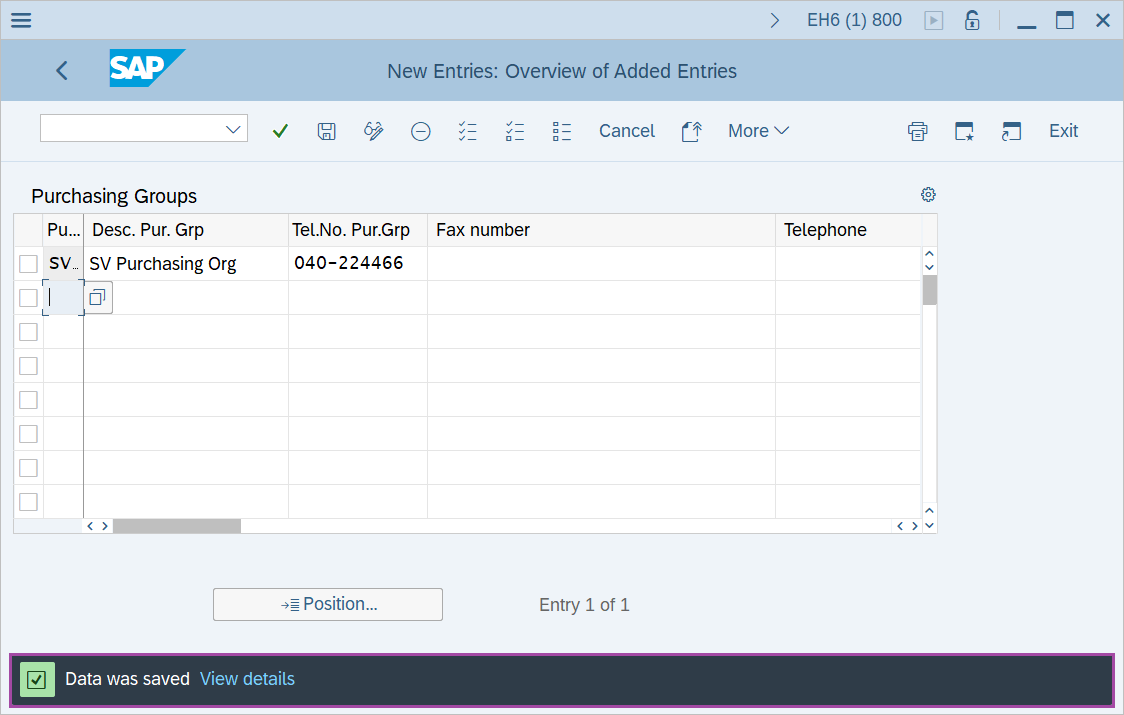Open the Purchasing Groups table settings gear
The width and height of the screenshot is (1124, 715).
928,194
